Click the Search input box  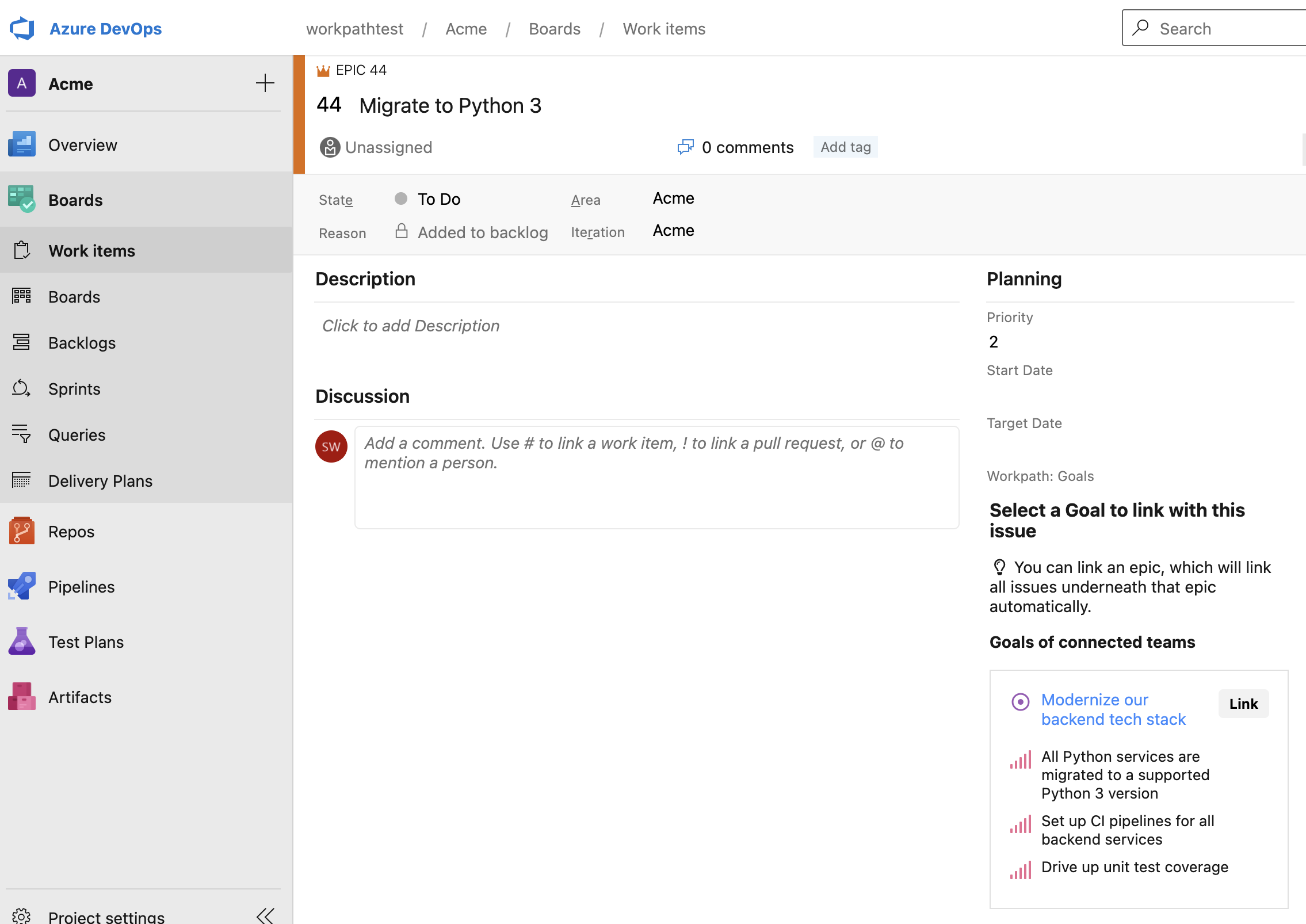[x=1214, y=28]
